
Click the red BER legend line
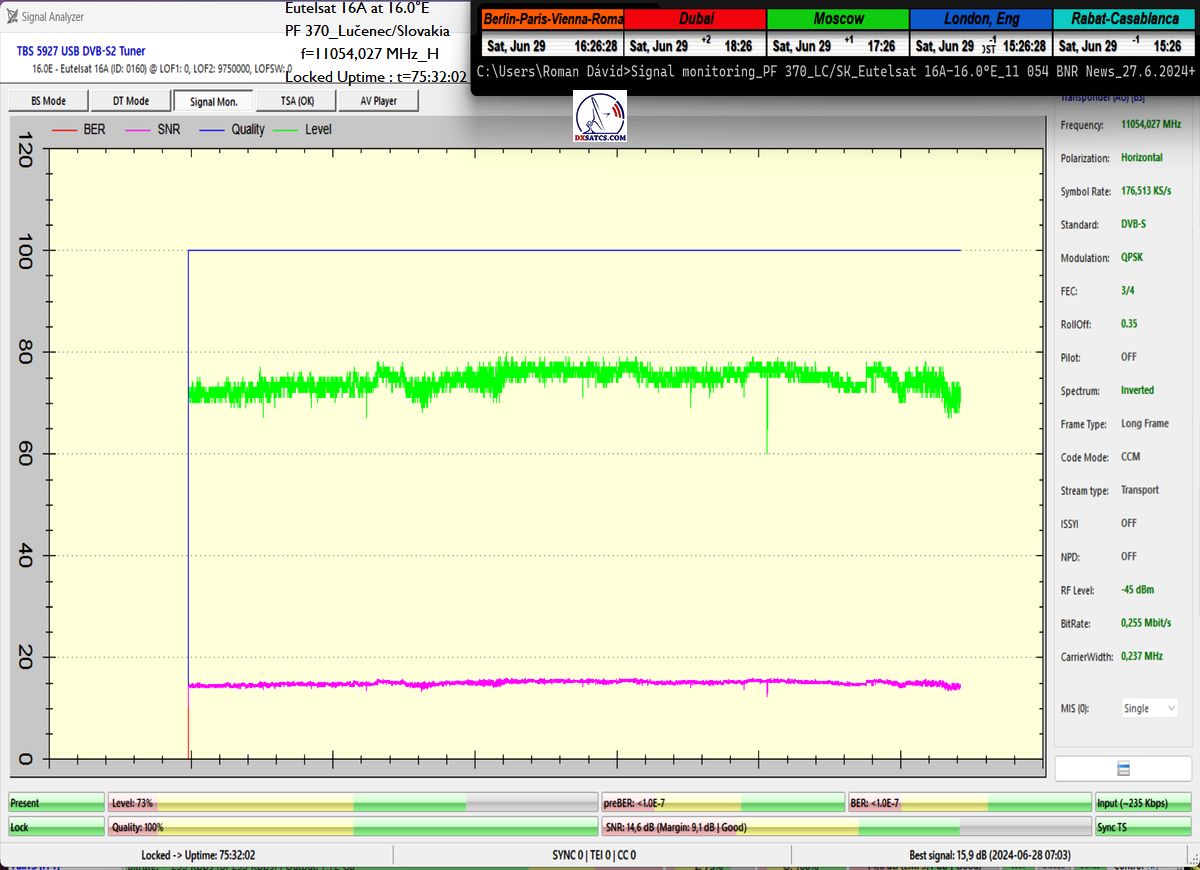[x=64, y=129]
